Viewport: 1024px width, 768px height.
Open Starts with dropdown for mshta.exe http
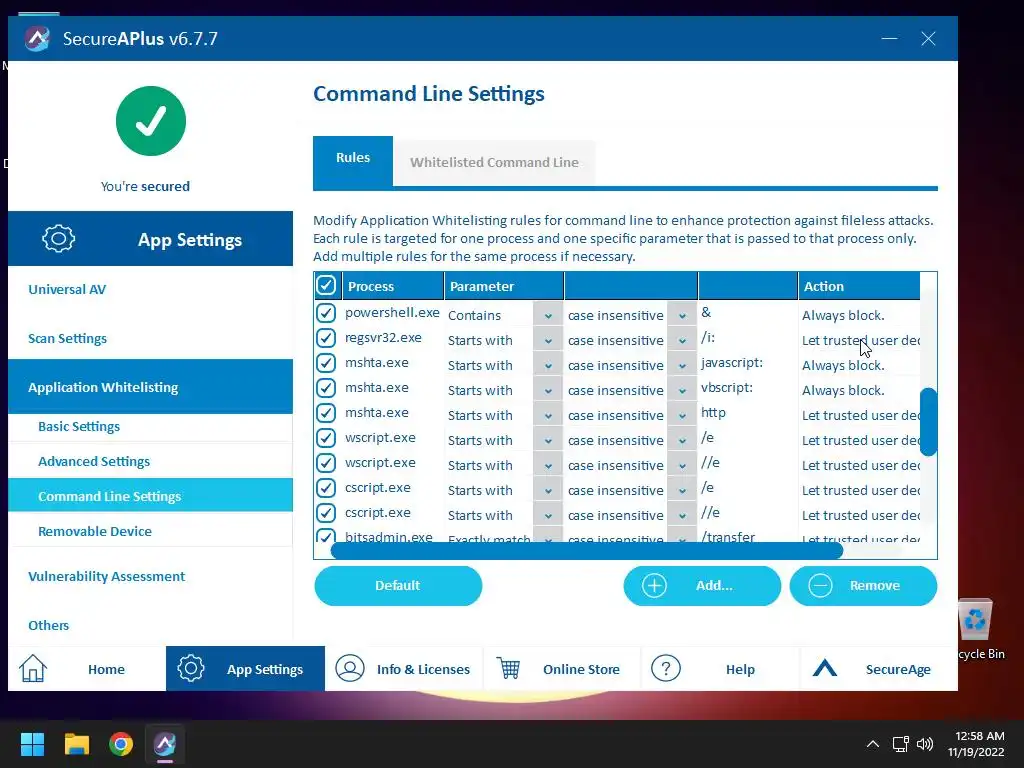click(548, 415)
